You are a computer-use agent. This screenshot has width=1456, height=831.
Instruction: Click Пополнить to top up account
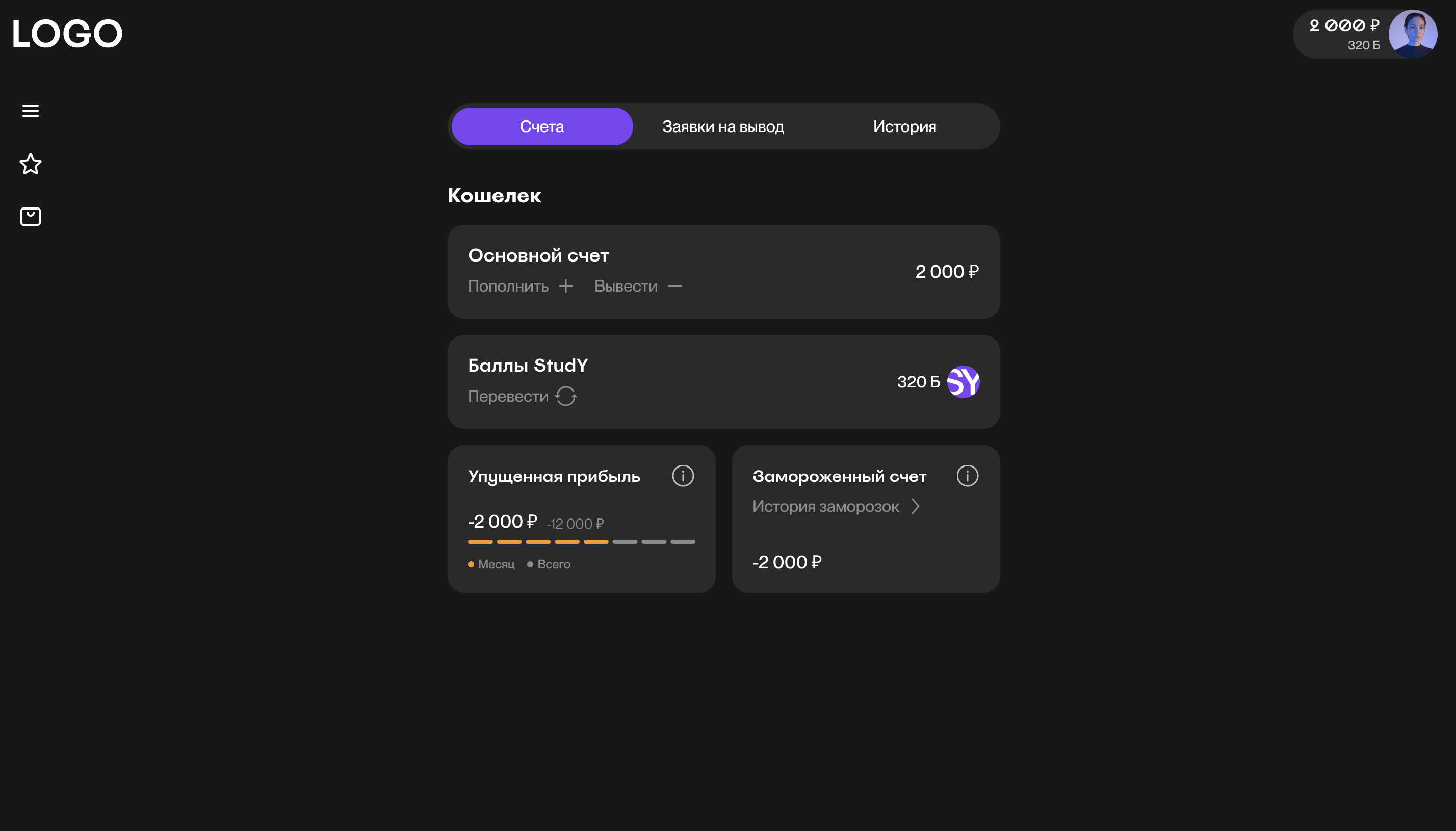[508, 286]
